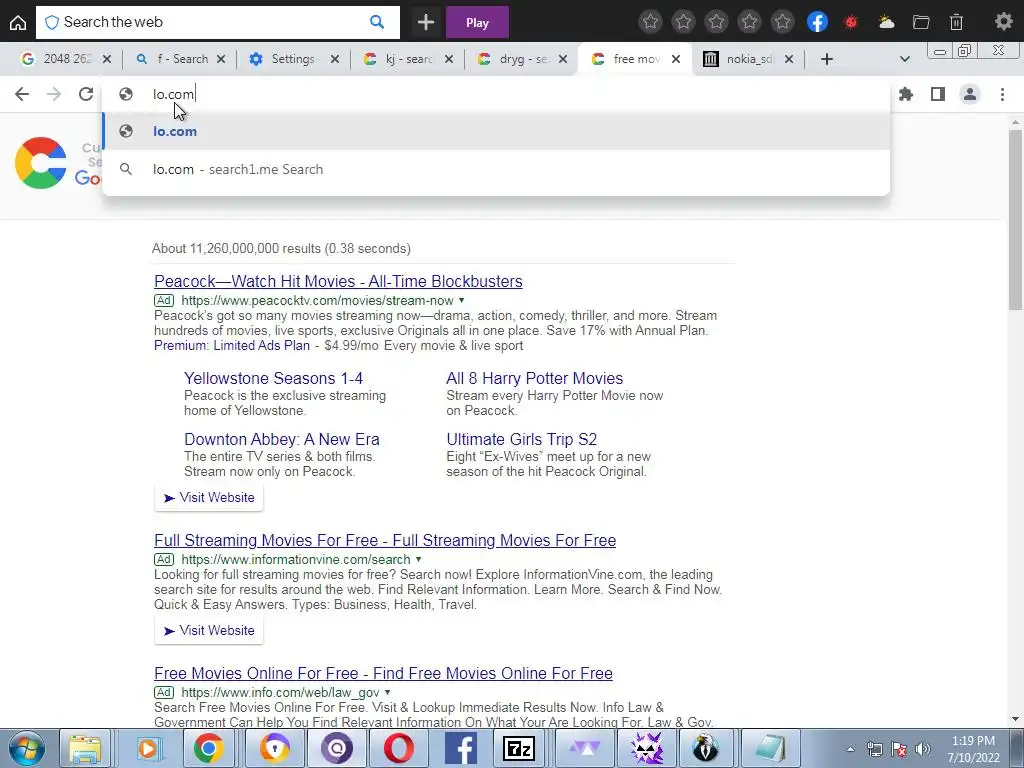Open File Explorer from taskbar
Image resolution: width=1024 pixels, height=768 pixels.
(x=85, y=748)
